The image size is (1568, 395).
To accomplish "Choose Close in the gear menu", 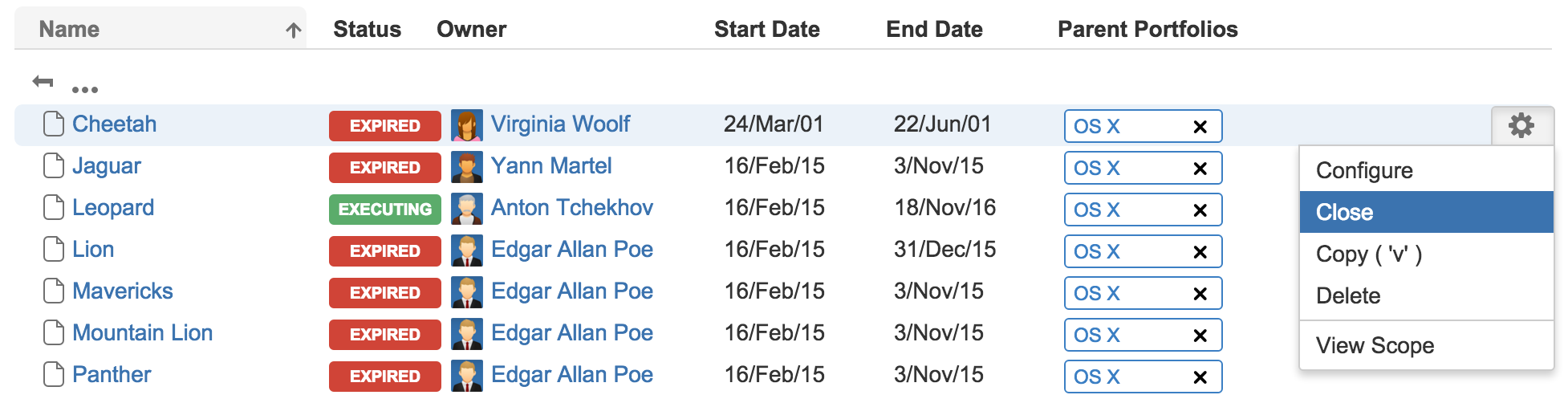I will click(x=1345, y=212).
